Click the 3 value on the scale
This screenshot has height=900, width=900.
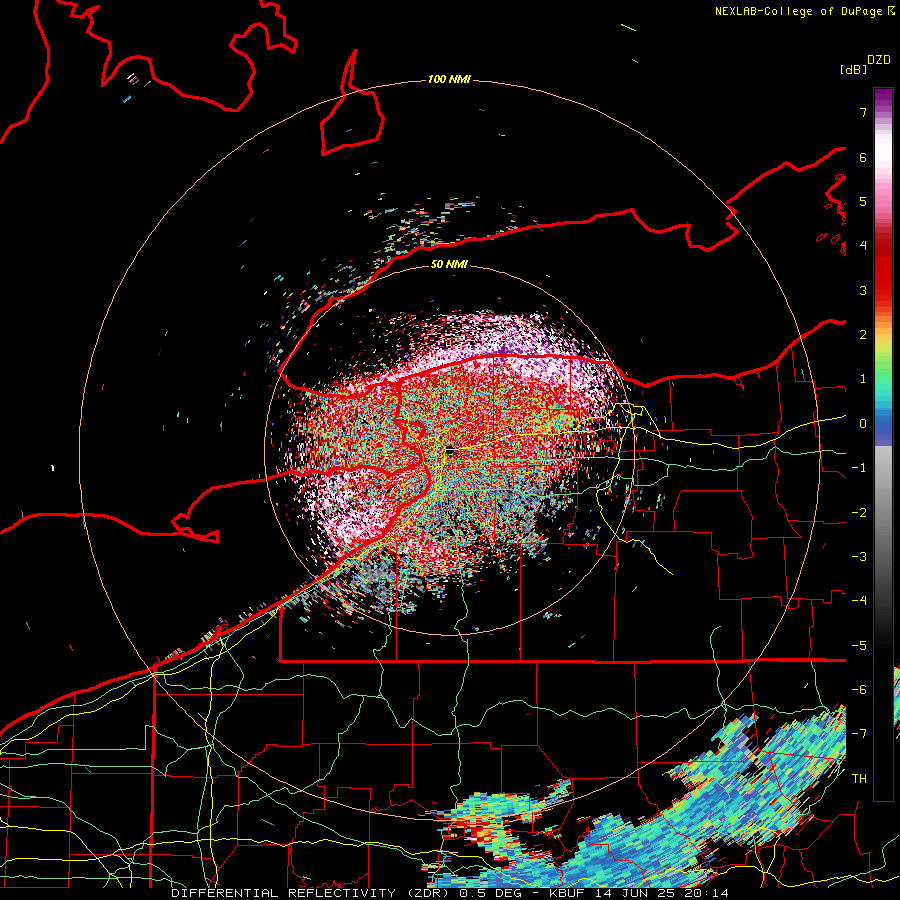[x=863, y=290]
